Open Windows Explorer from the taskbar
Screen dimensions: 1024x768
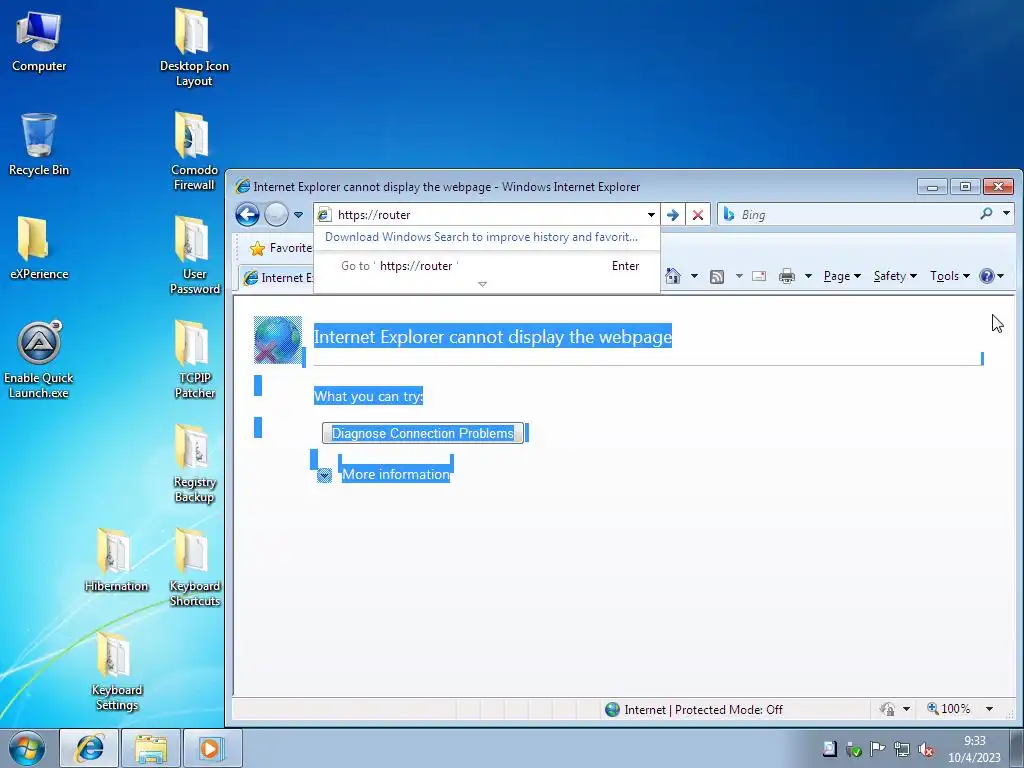pyautogui.click(x=151, y=748)
